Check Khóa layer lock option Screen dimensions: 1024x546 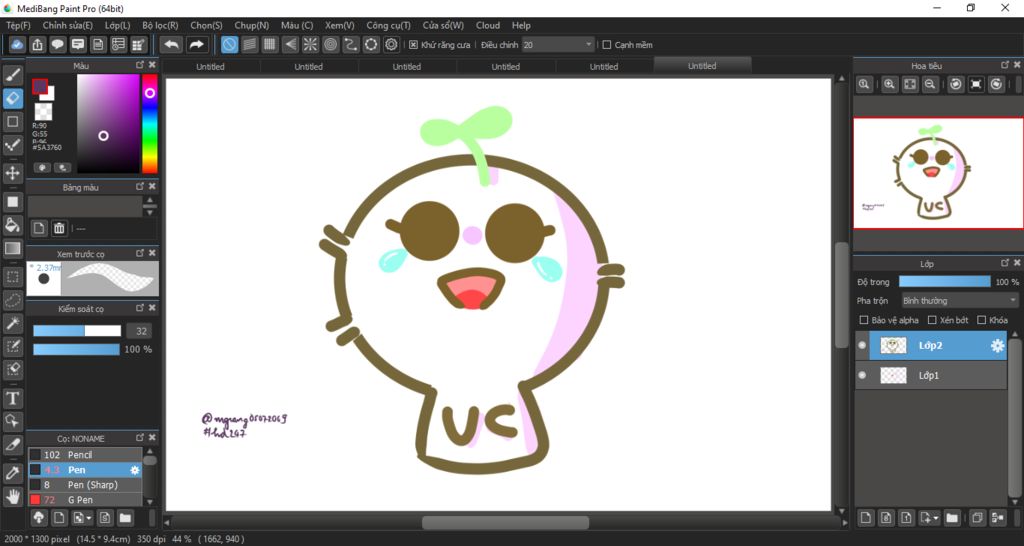click(x=982, y=320)
